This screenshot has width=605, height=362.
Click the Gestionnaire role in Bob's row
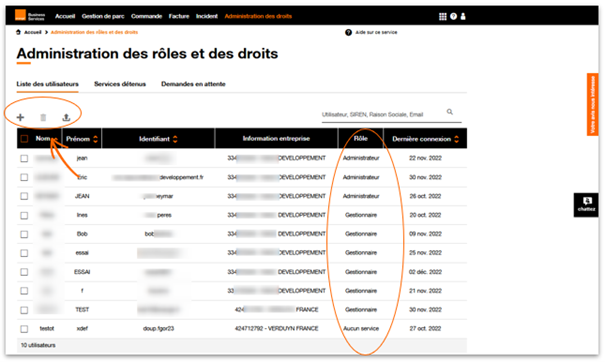(x=361, y=234)
